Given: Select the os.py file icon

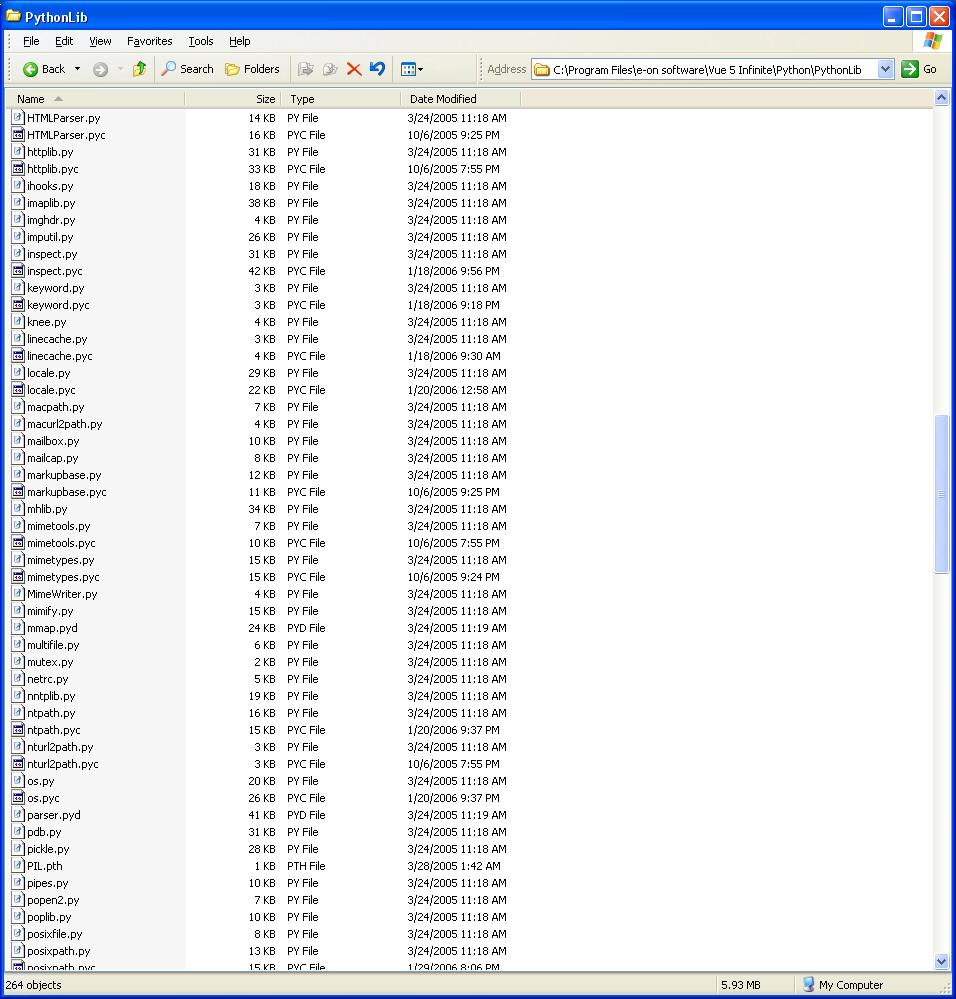Looking at the screenshot, I should (18, 780).
